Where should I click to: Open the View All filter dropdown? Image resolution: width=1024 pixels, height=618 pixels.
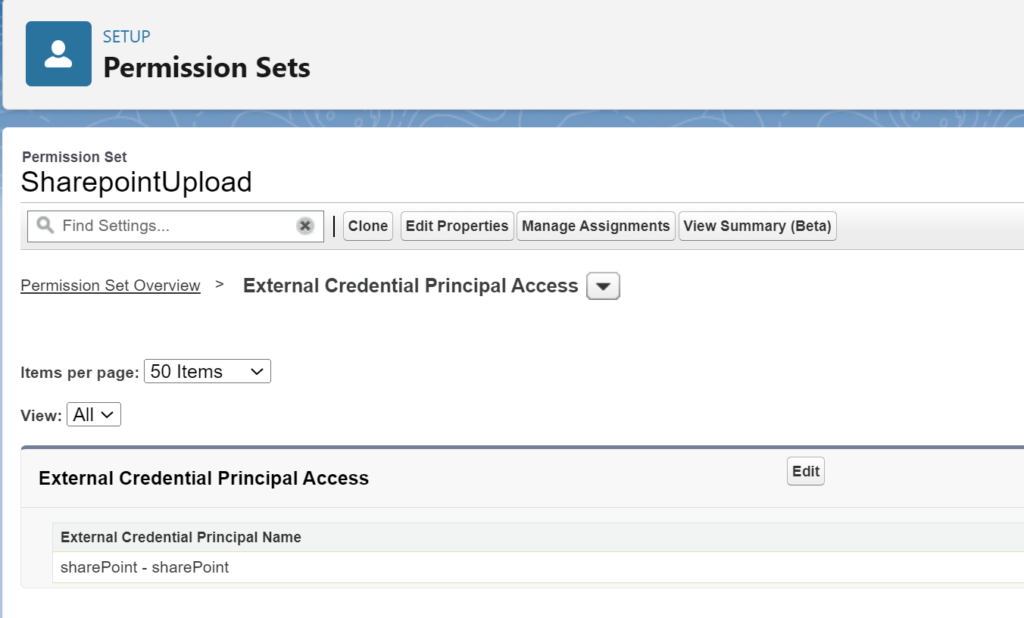(x=93, y=414)
